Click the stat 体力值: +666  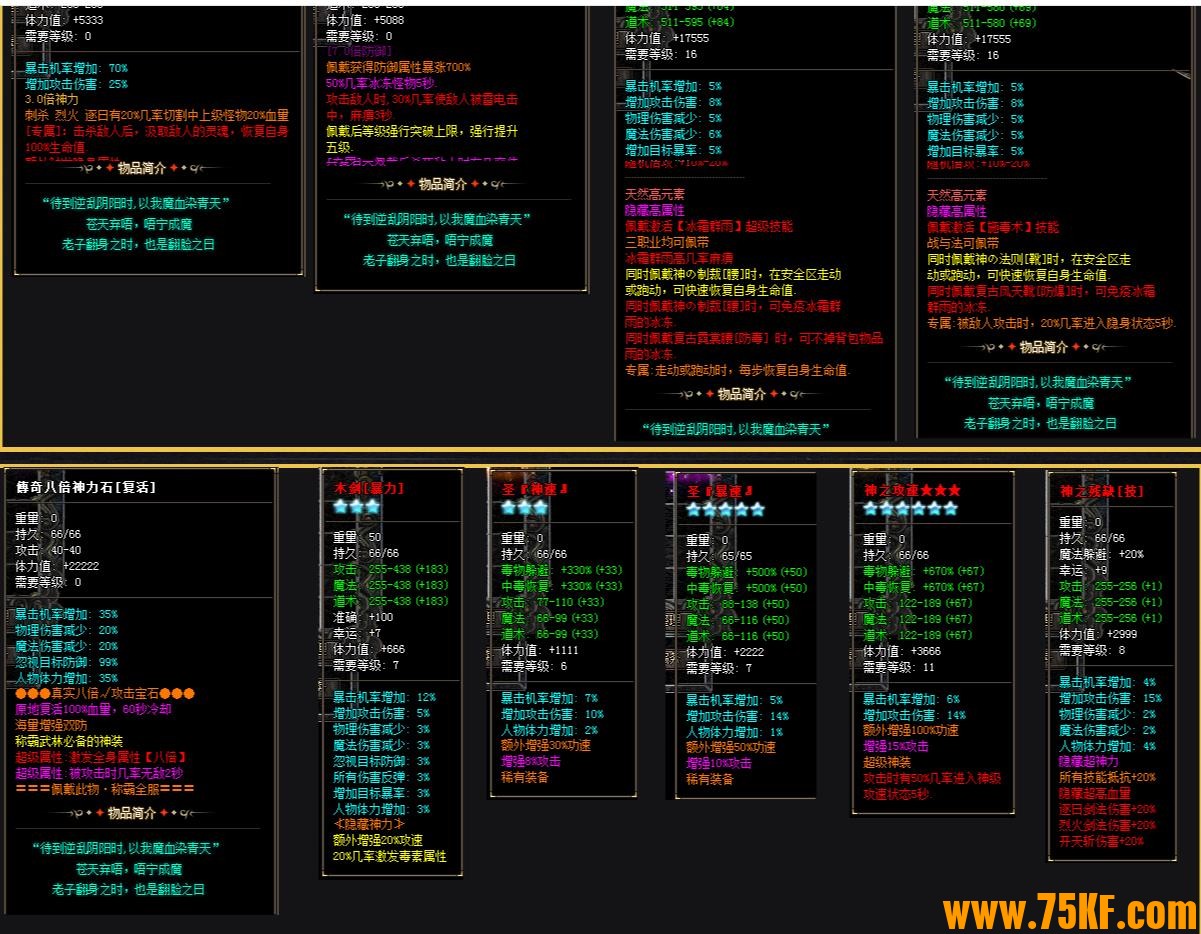point(370,649)
